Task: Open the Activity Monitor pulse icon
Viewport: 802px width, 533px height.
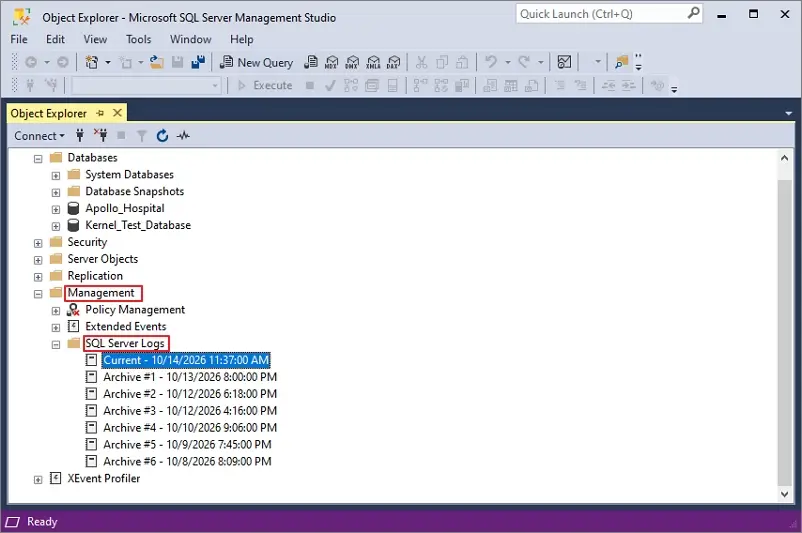Action: click(x=183, y=136)
